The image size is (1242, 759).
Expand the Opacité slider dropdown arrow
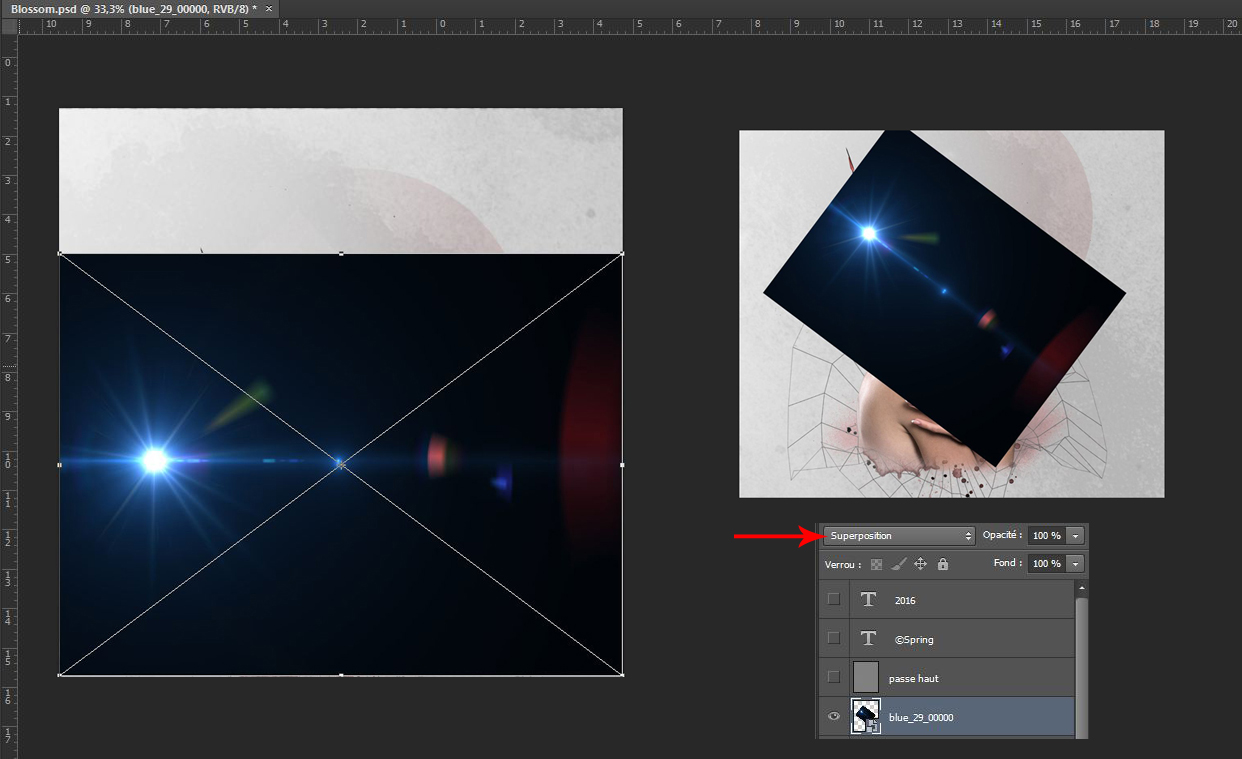[x=1075, y=536]
